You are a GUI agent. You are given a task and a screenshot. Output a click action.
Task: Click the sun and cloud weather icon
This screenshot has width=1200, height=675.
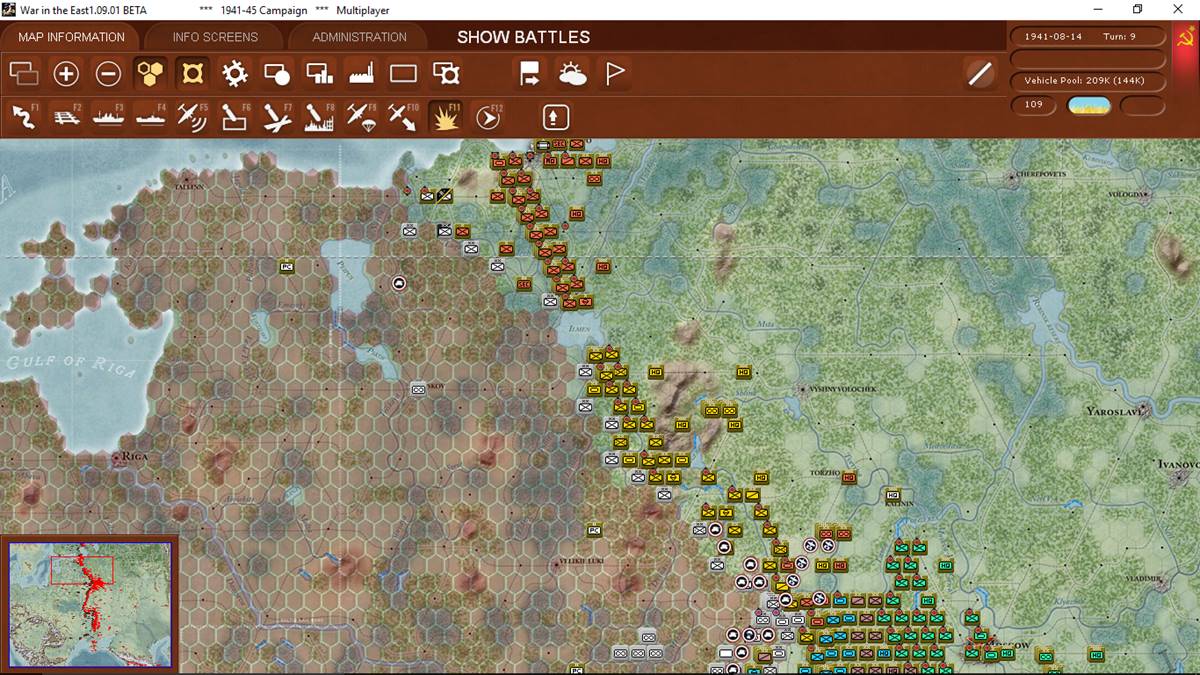click(x=573, y=73)
